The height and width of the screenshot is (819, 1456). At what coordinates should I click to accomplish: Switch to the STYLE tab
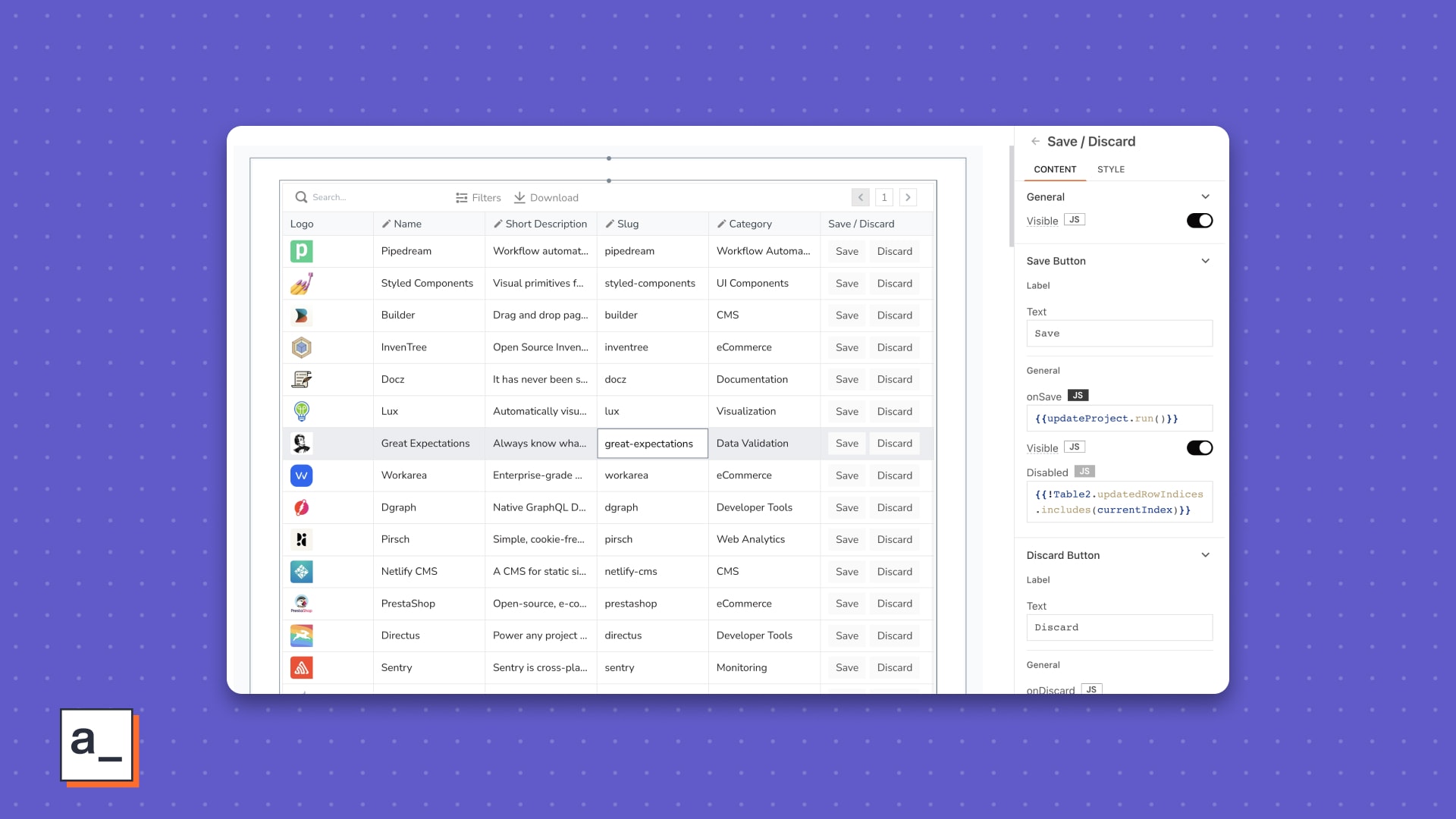point(1110,169)
